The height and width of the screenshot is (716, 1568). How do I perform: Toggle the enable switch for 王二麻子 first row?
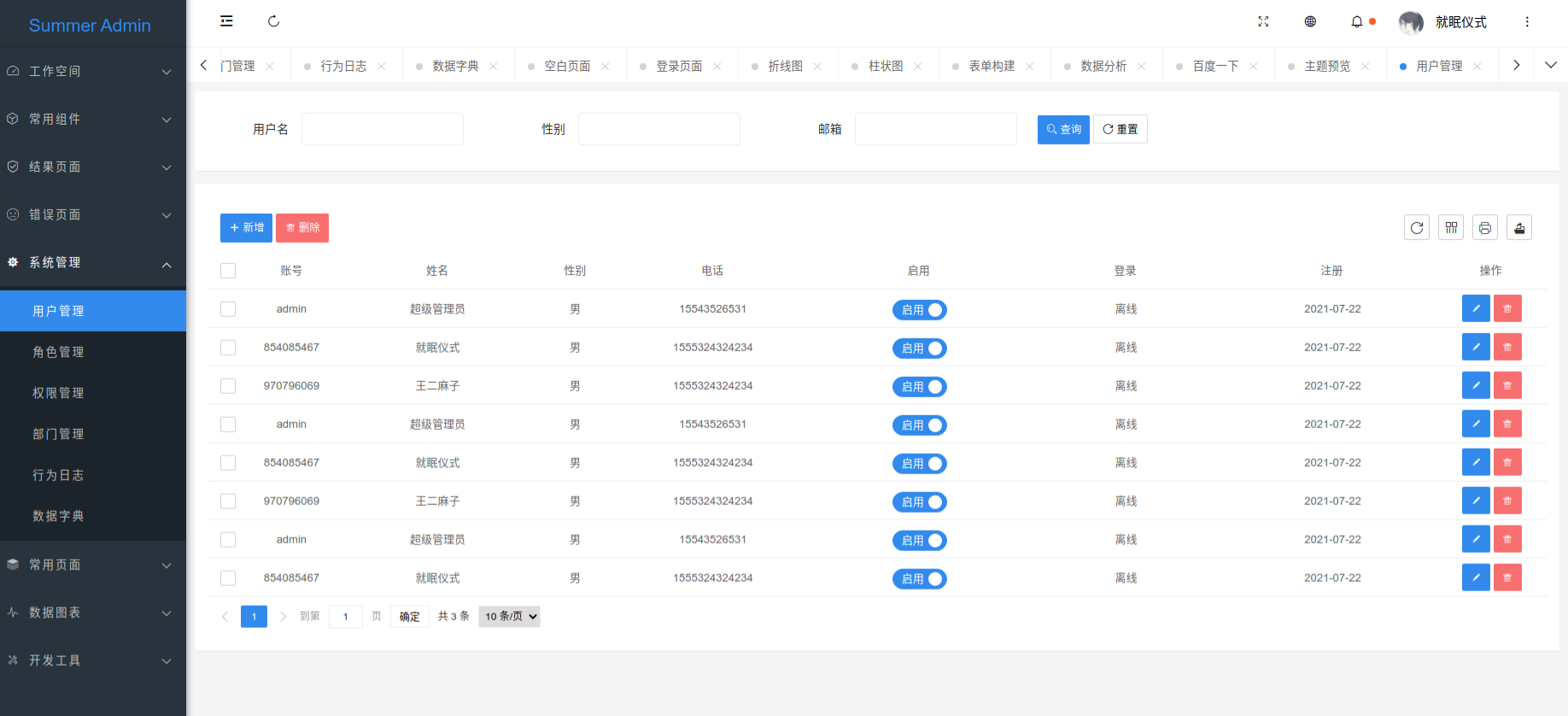click(x=920, y=387)
